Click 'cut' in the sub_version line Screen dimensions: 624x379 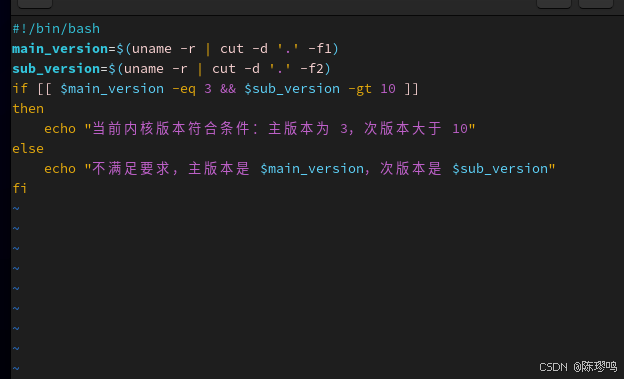pyautogui.click(x=224, y=68)
